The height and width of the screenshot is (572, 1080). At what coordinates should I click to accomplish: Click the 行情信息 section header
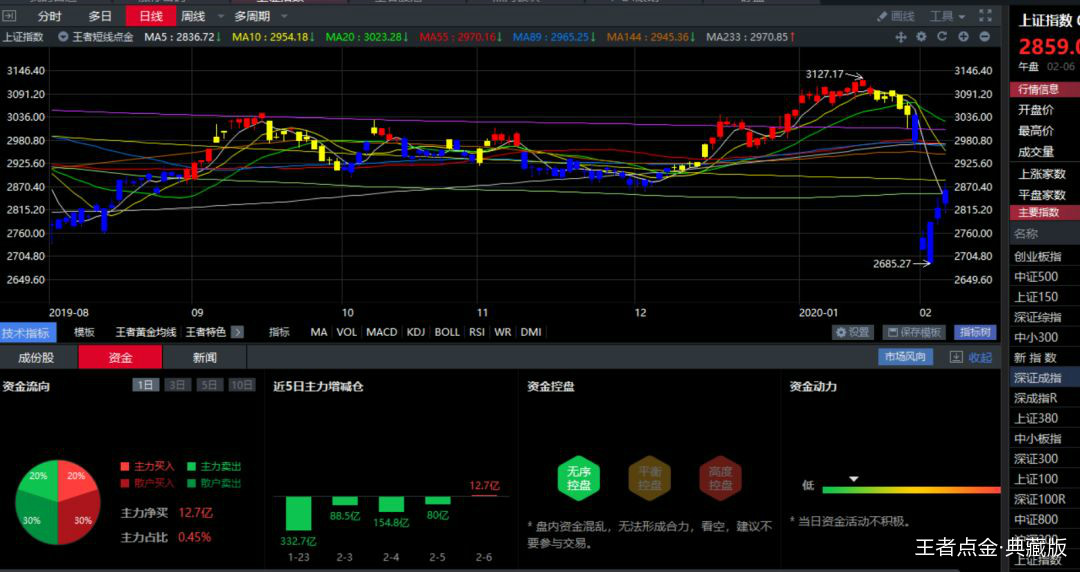[1044, 89]
